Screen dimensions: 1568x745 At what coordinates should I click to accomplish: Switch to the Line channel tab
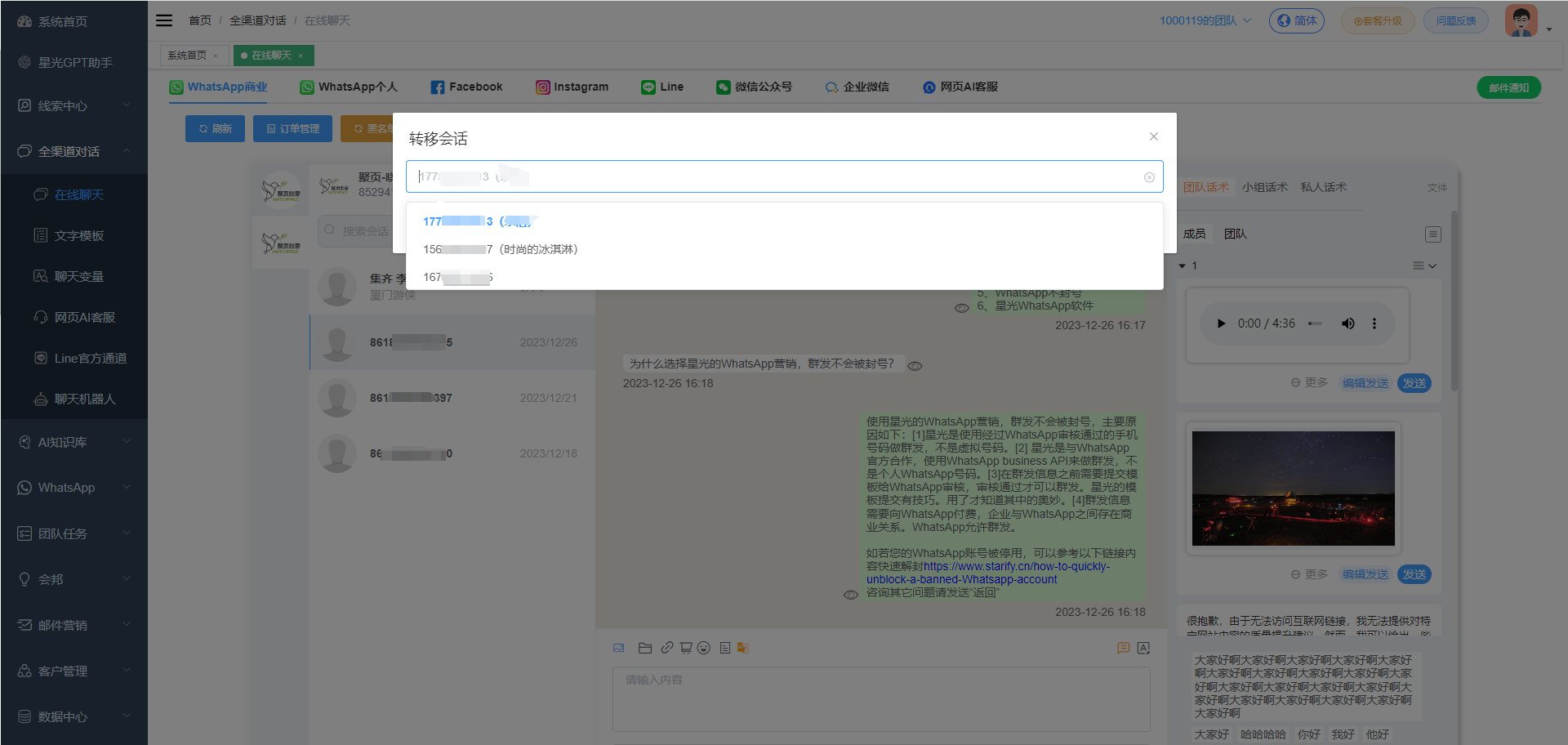click(662, 87)
